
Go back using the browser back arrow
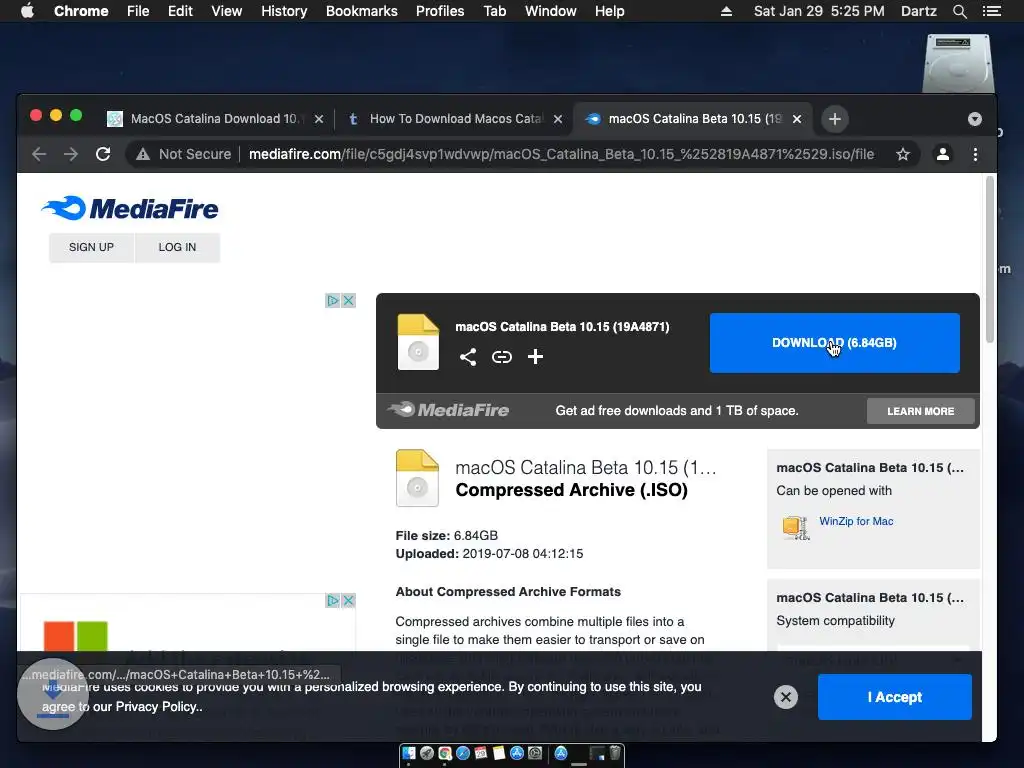39,154
